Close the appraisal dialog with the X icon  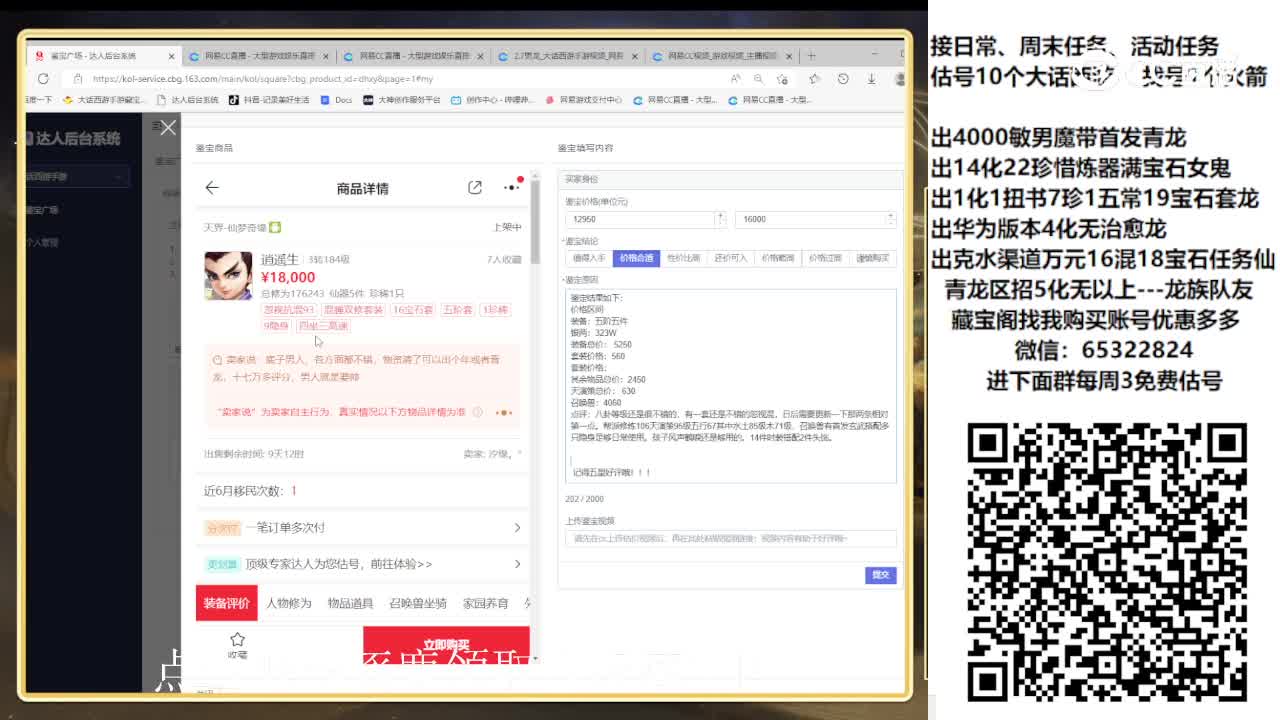[x=168, y=127]
